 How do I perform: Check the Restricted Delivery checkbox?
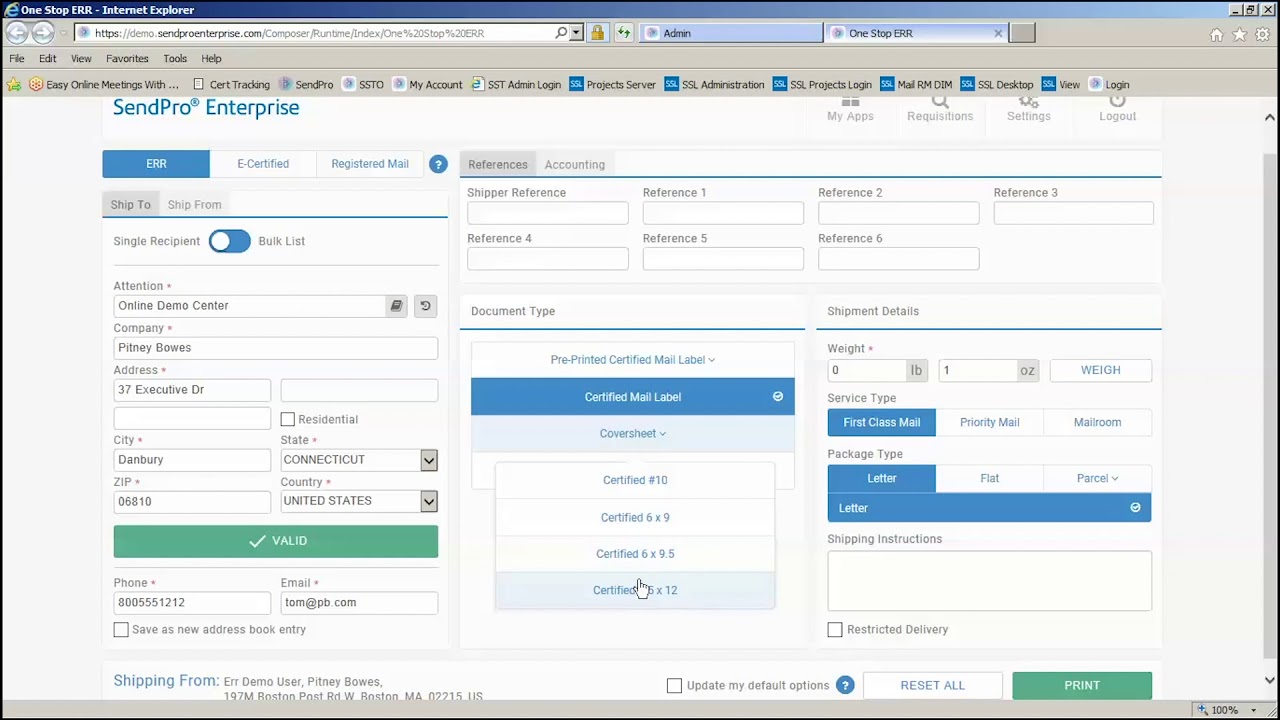(835, 629)
